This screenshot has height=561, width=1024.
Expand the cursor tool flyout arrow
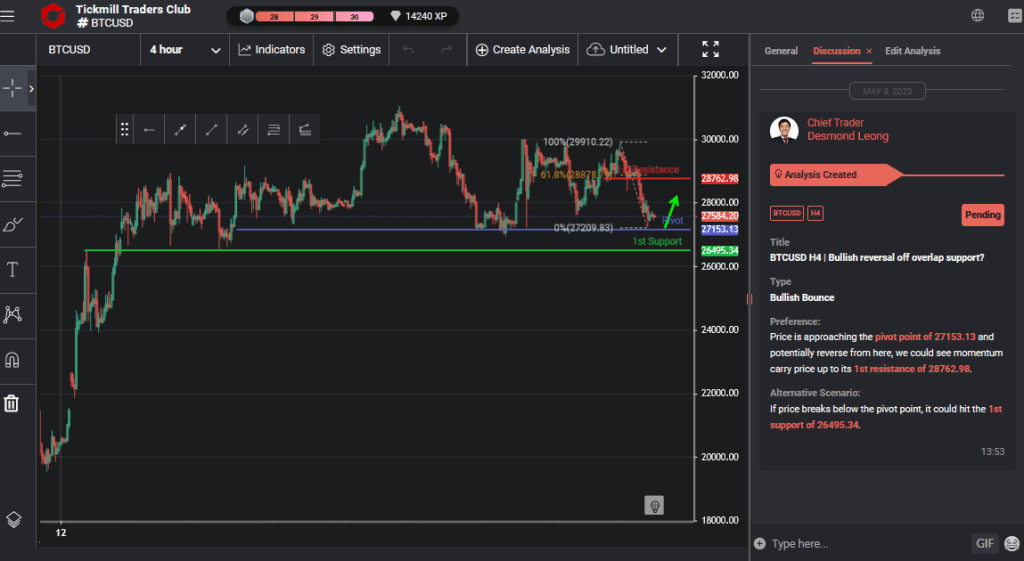(x=31, y=88)
